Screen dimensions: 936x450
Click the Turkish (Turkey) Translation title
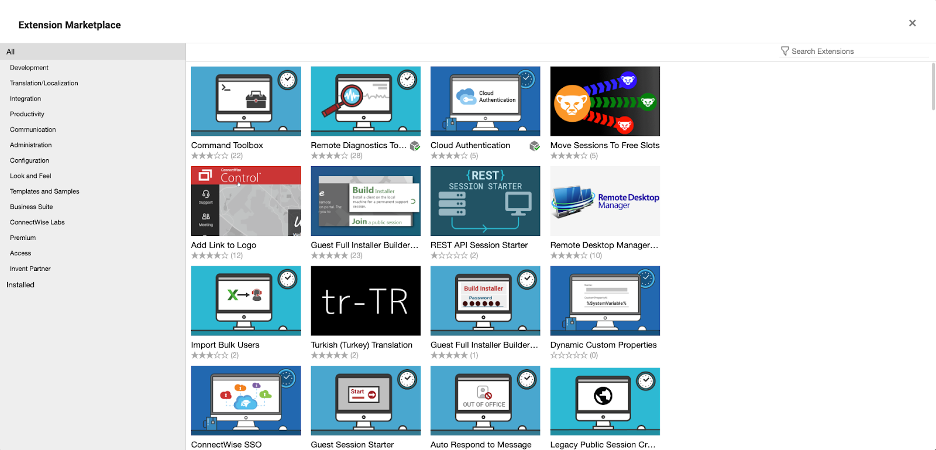362,345
